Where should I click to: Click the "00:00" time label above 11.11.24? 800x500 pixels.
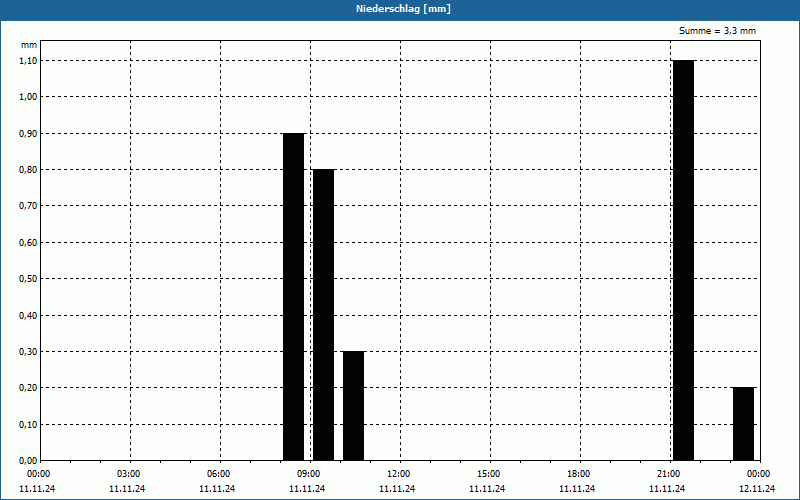point(39,474)
